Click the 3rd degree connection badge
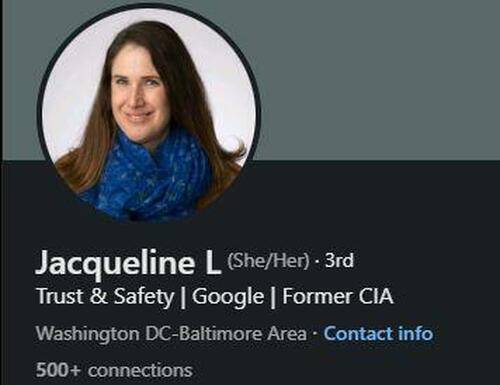This screenshot has width=500, height=385. click(x=339, y=260)
